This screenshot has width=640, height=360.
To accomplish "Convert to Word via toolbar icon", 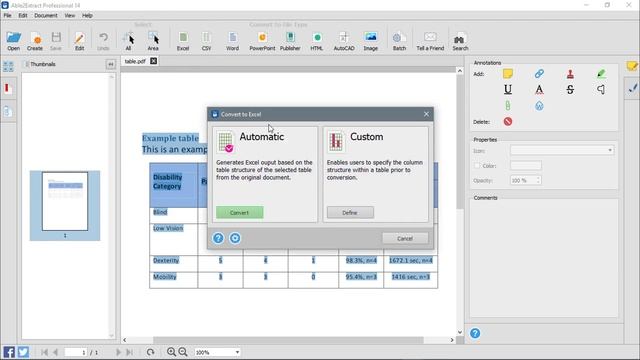I will pos(232,41).
